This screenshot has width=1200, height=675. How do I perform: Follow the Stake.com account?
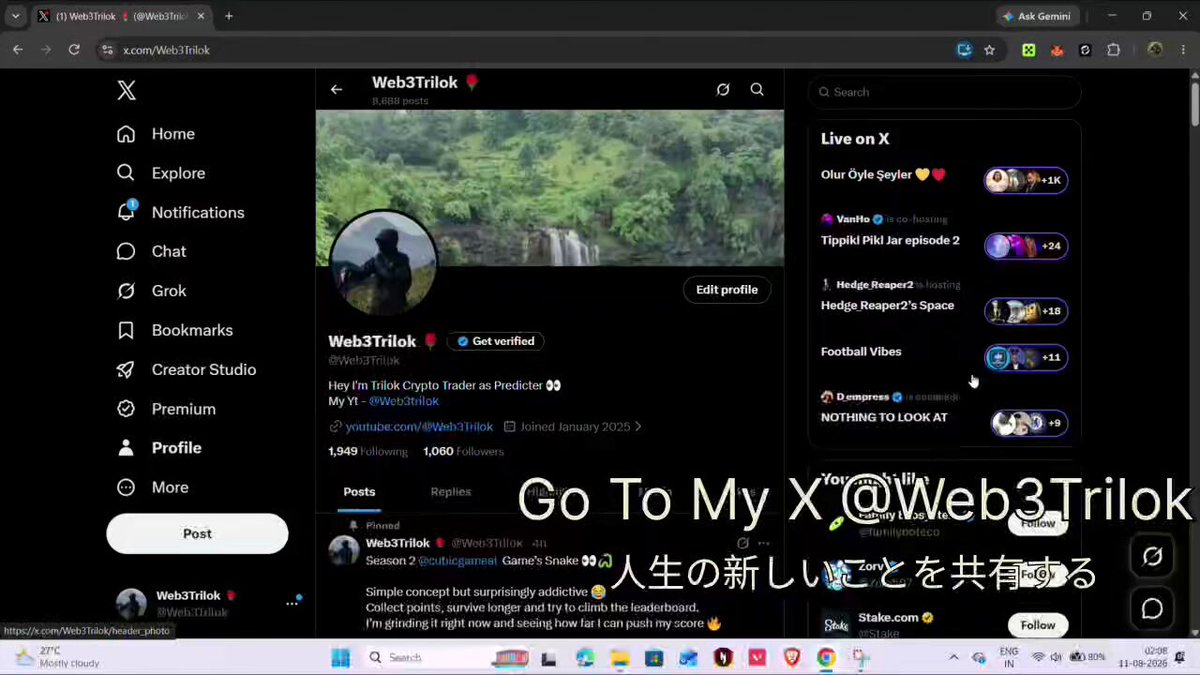pos(1038,625)
